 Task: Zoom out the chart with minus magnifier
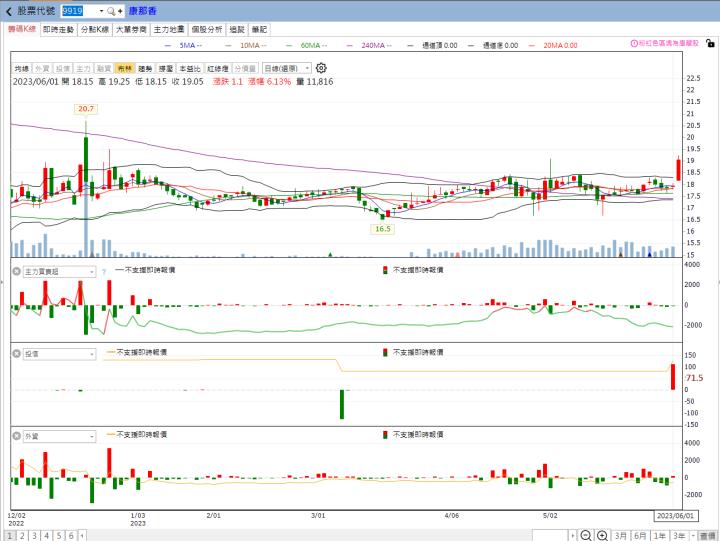585,535
